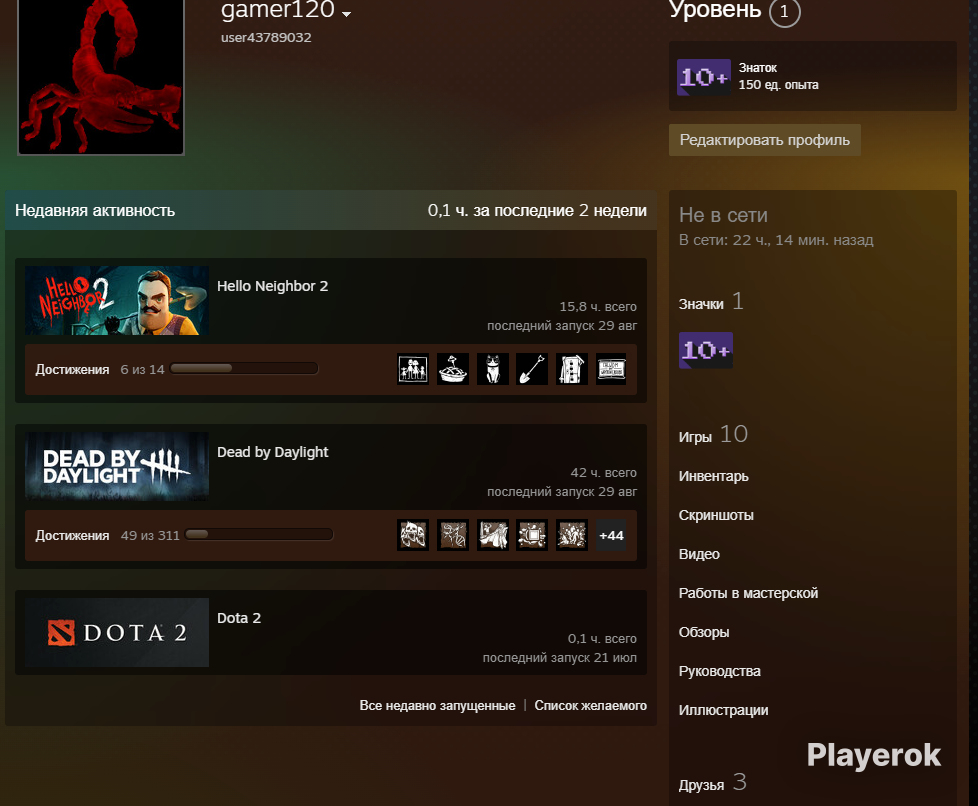
Task: Open the Dead by Daylight title link
Action: point(273,452)
